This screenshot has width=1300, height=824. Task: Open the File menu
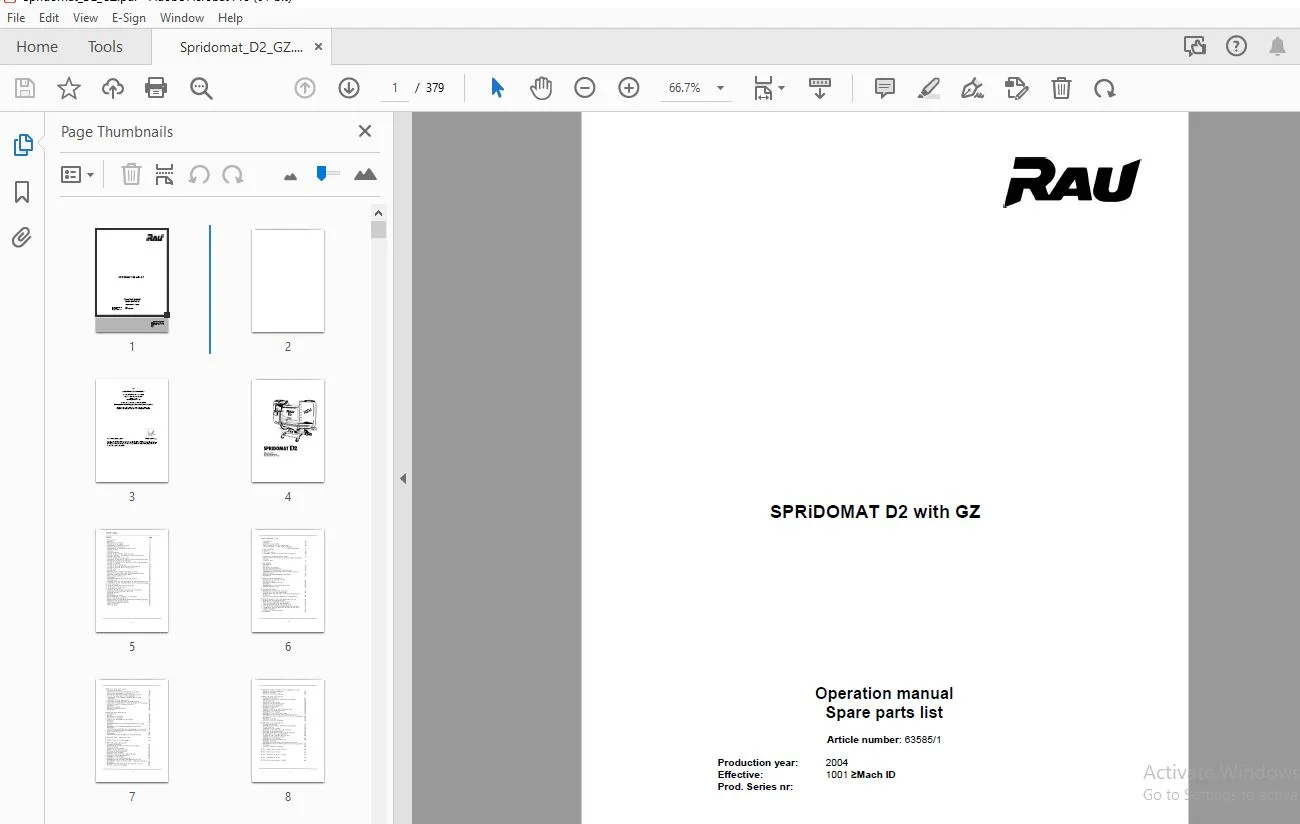point(16,17)
